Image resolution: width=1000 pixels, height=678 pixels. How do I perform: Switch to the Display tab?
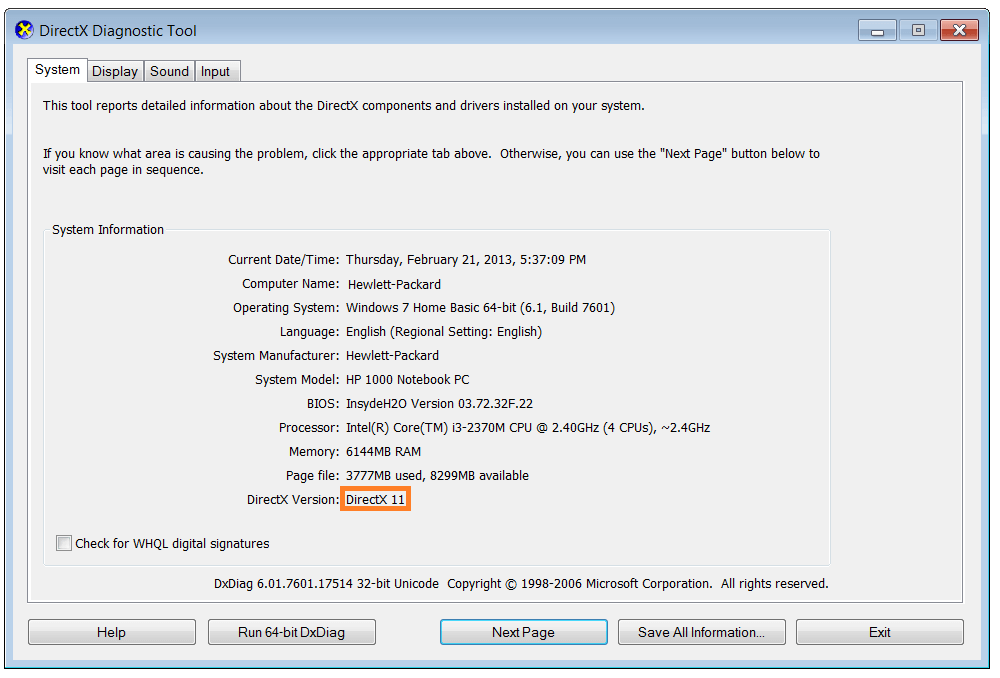115,71
